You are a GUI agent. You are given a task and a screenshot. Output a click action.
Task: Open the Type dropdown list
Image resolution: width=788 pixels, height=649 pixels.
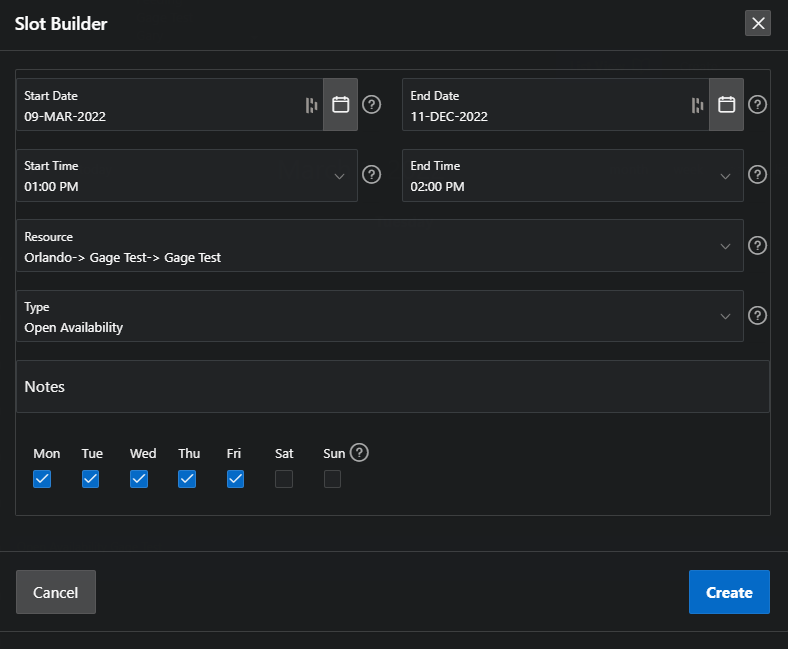(x=725, y=316)
